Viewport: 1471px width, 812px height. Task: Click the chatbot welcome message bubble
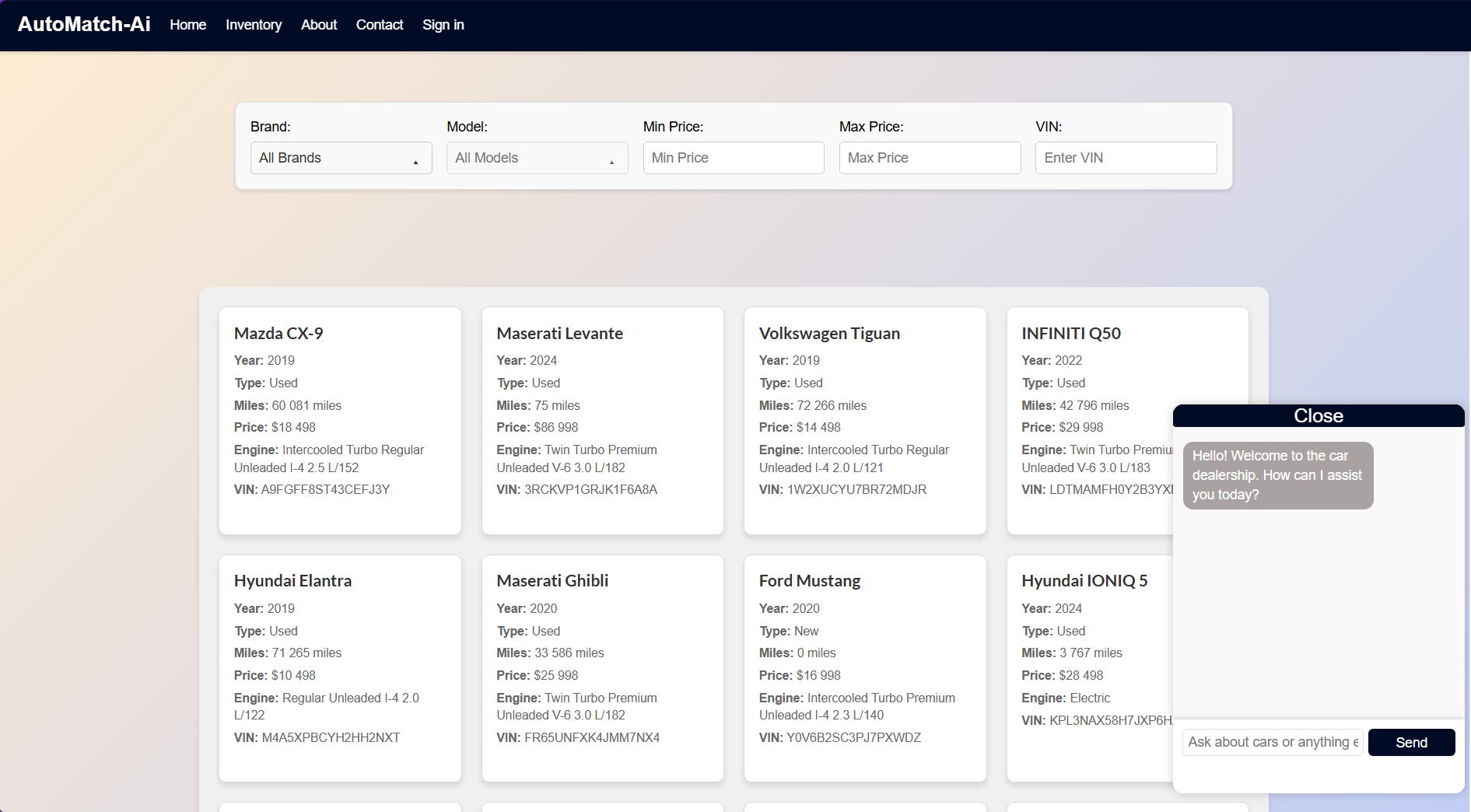click(x=1278, y=475)
